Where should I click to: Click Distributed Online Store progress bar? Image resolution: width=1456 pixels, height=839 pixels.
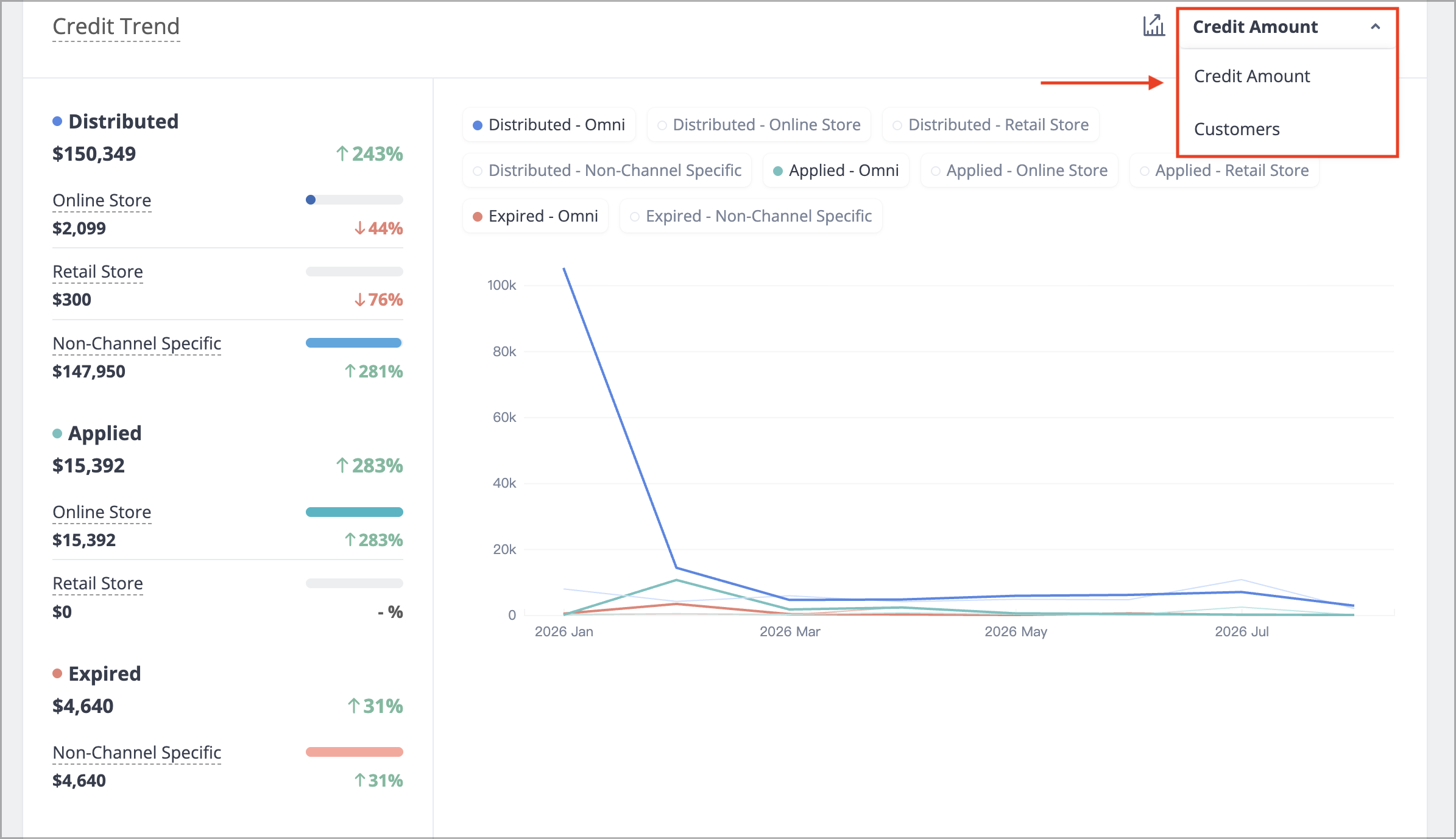point(354,200)
